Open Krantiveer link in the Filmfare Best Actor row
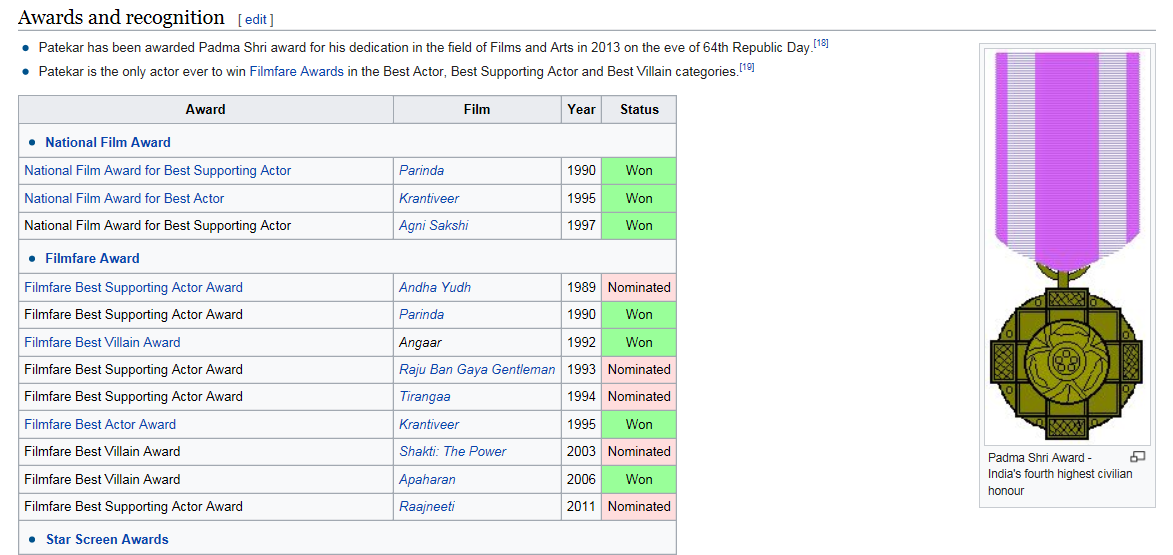Screen dimensions: 1173x555 pyautogui.click(x=429, y=424)
